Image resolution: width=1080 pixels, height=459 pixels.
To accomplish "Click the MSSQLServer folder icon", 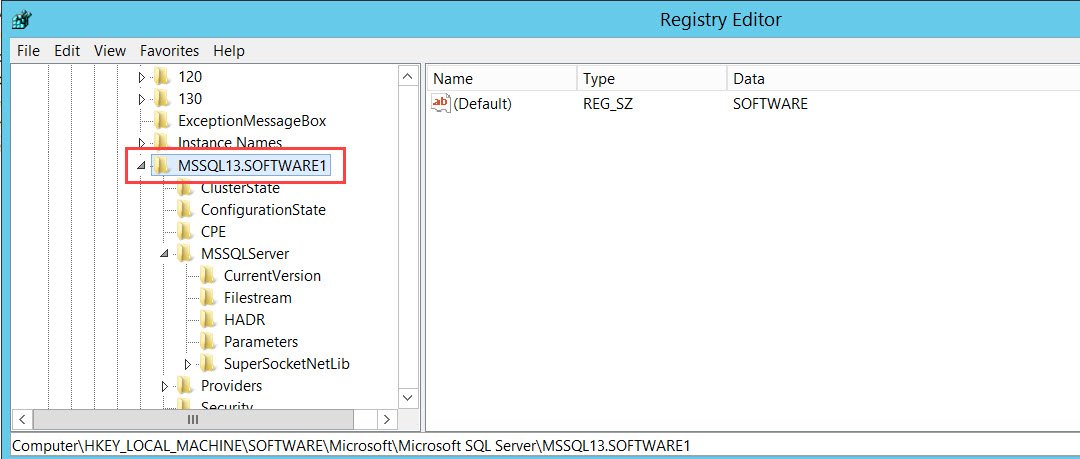I will click(185, 253).
